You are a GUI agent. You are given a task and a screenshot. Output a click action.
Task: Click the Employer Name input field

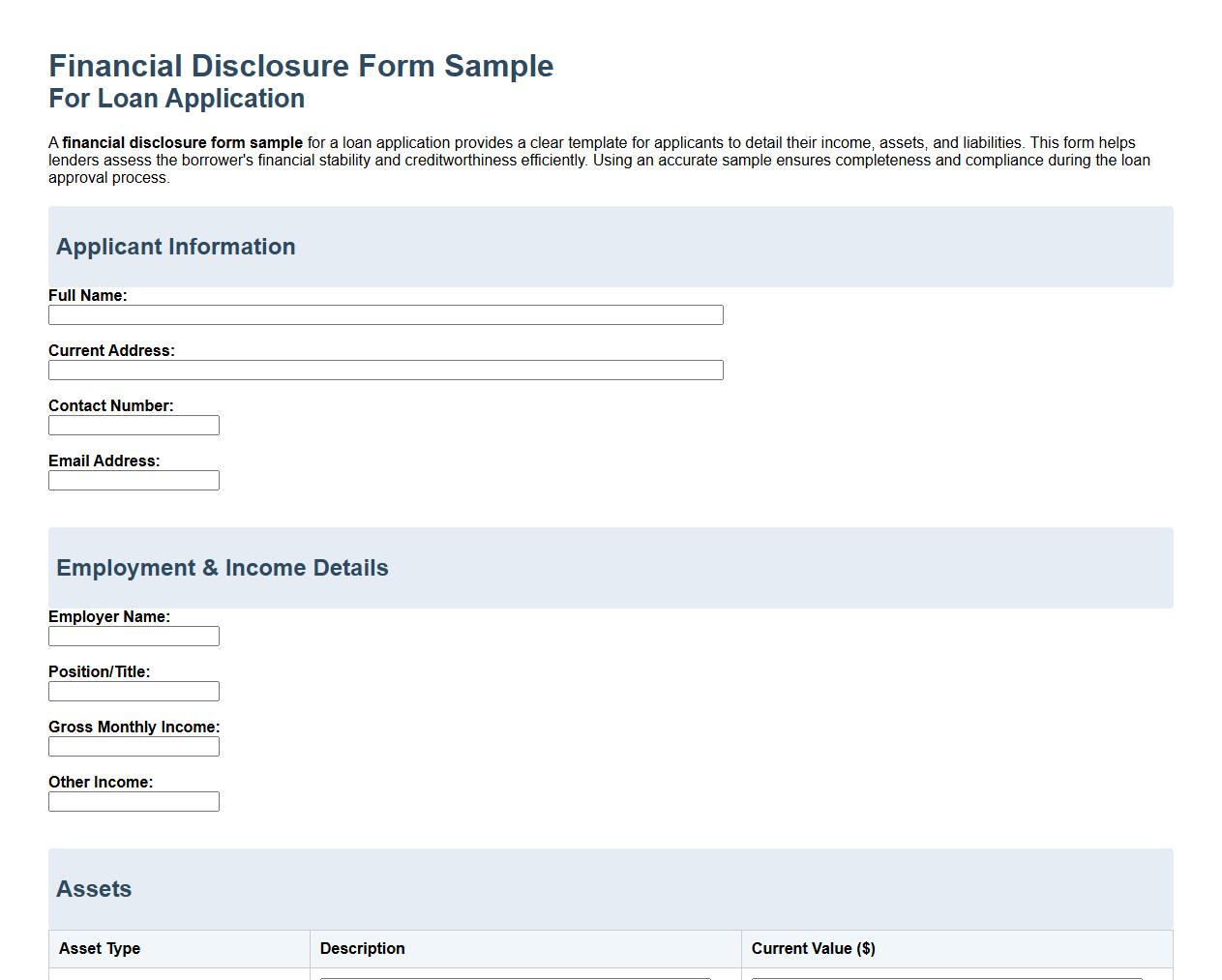[134, 636]
